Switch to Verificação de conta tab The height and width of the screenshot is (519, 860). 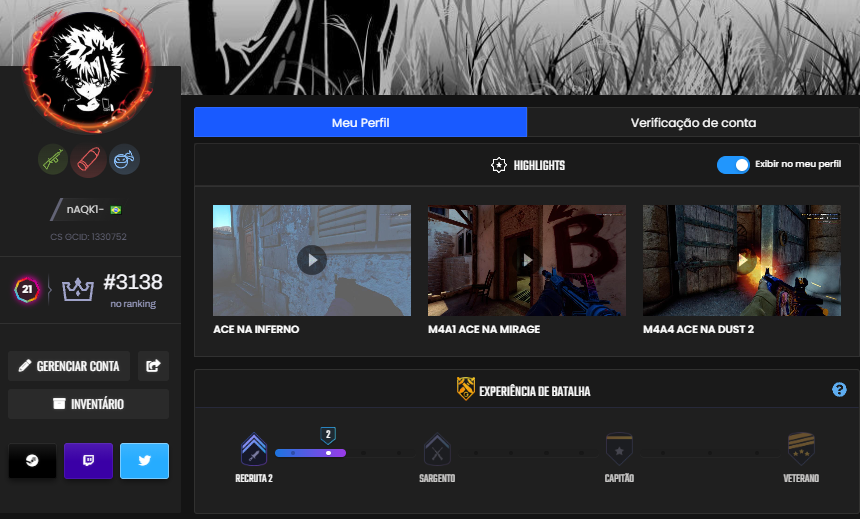(x=693, y=122)
